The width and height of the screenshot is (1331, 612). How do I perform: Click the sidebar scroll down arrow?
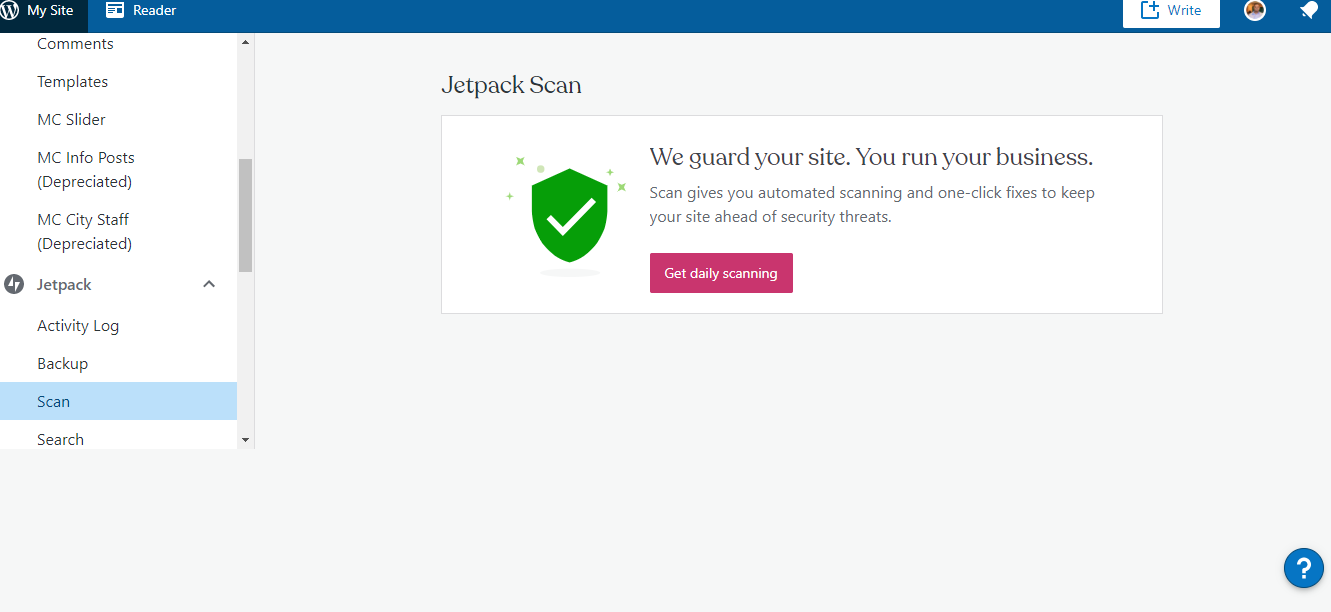pos(246,440)
